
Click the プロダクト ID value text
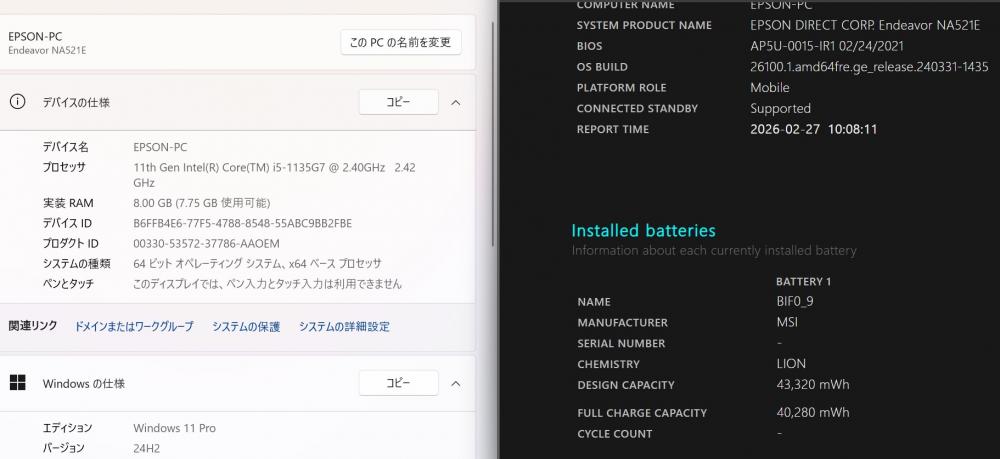(206, 243)
